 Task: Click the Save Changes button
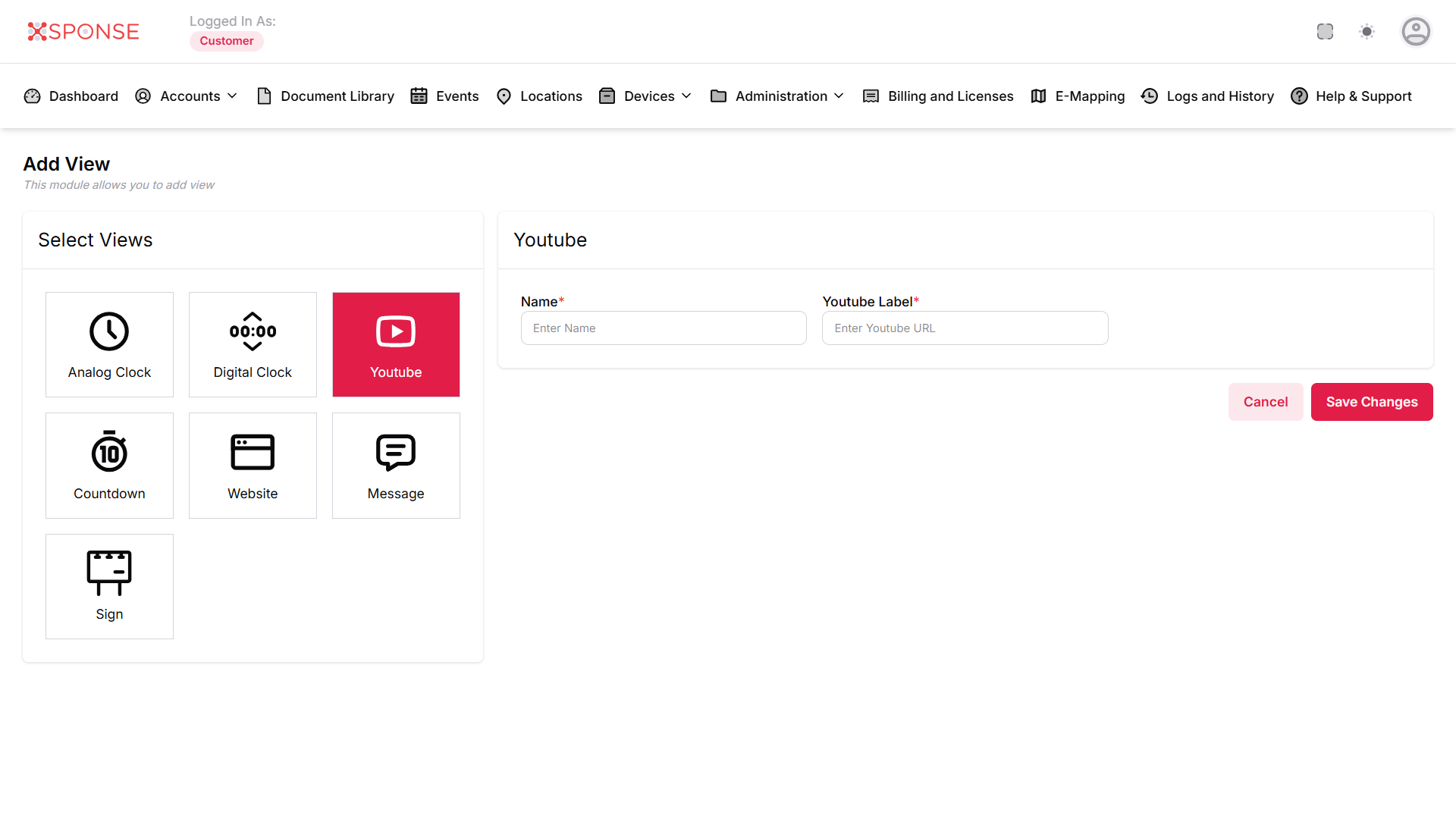1371,402
